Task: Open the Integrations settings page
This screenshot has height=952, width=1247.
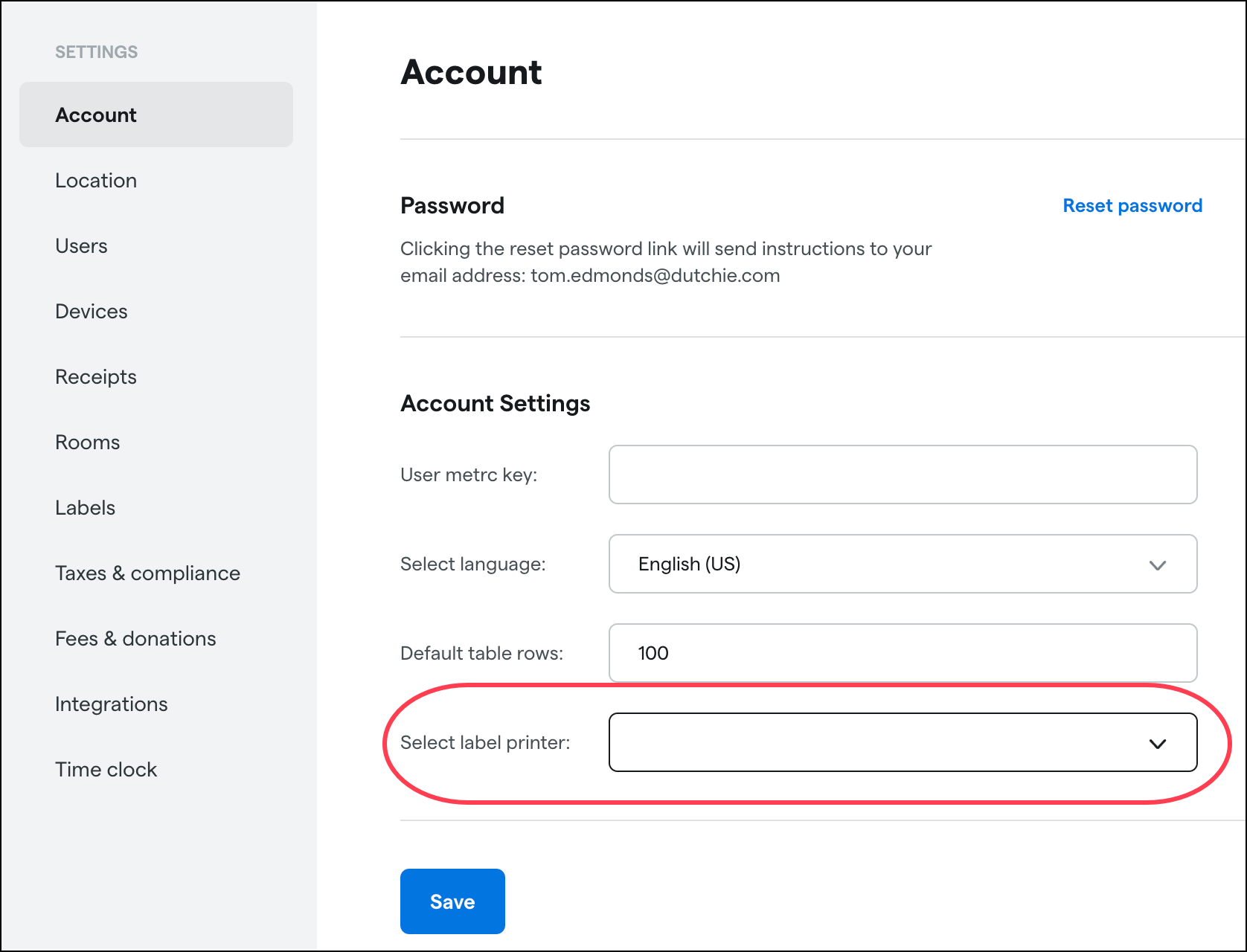Action: click(x=112, y=704)
